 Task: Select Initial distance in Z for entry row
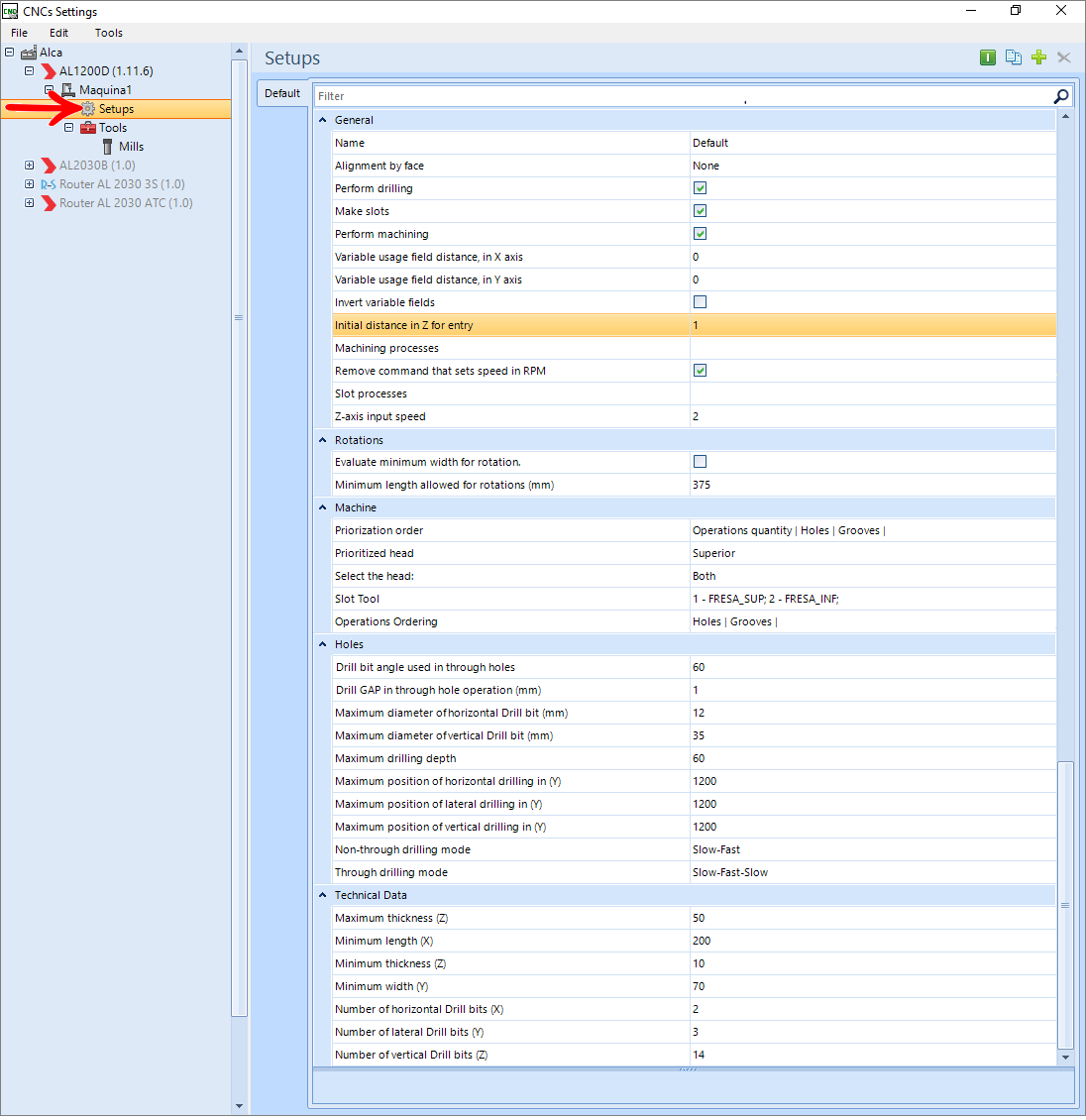695,325
